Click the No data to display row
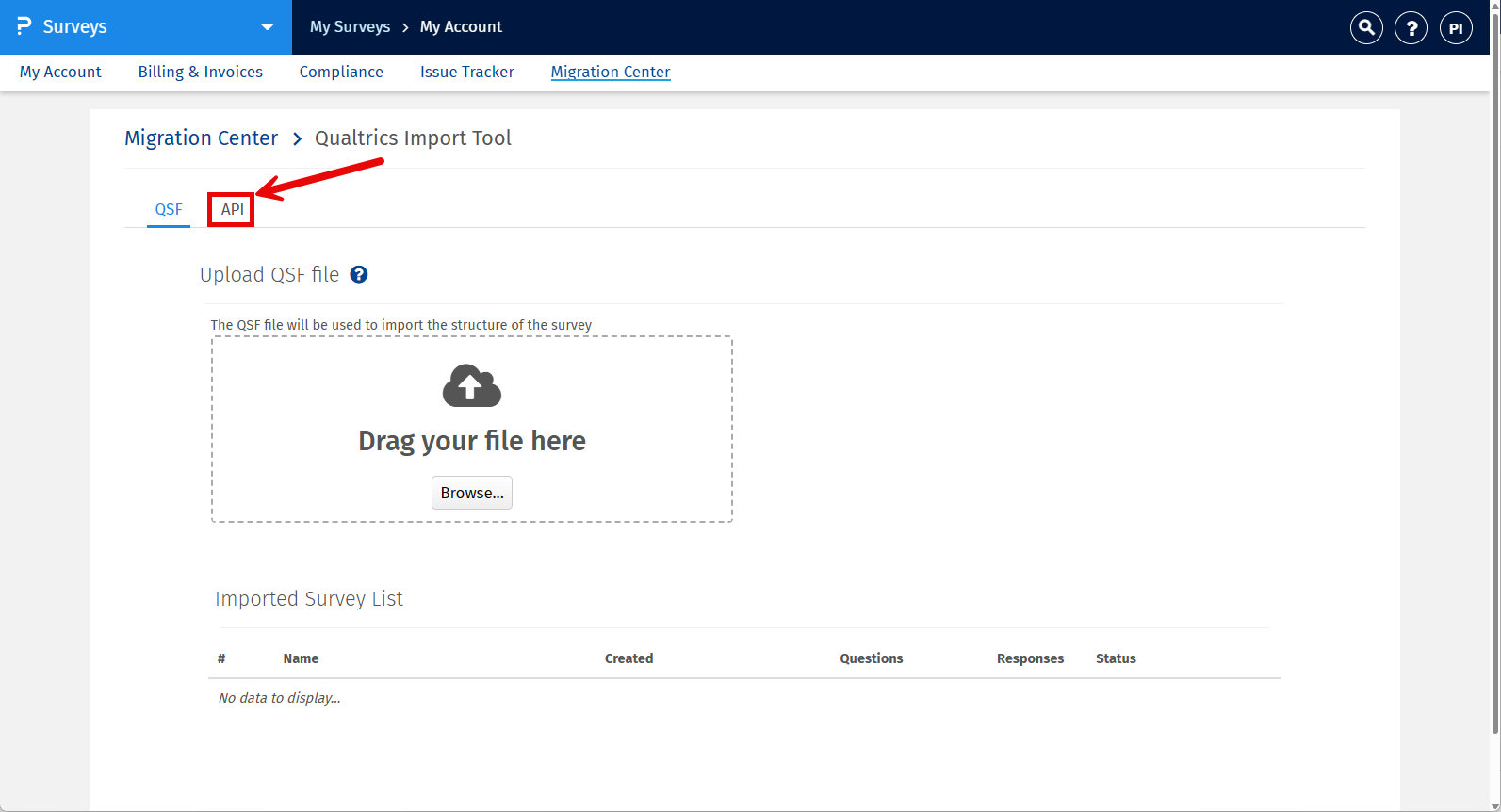Screen dimensions: 1501x812 744,698
